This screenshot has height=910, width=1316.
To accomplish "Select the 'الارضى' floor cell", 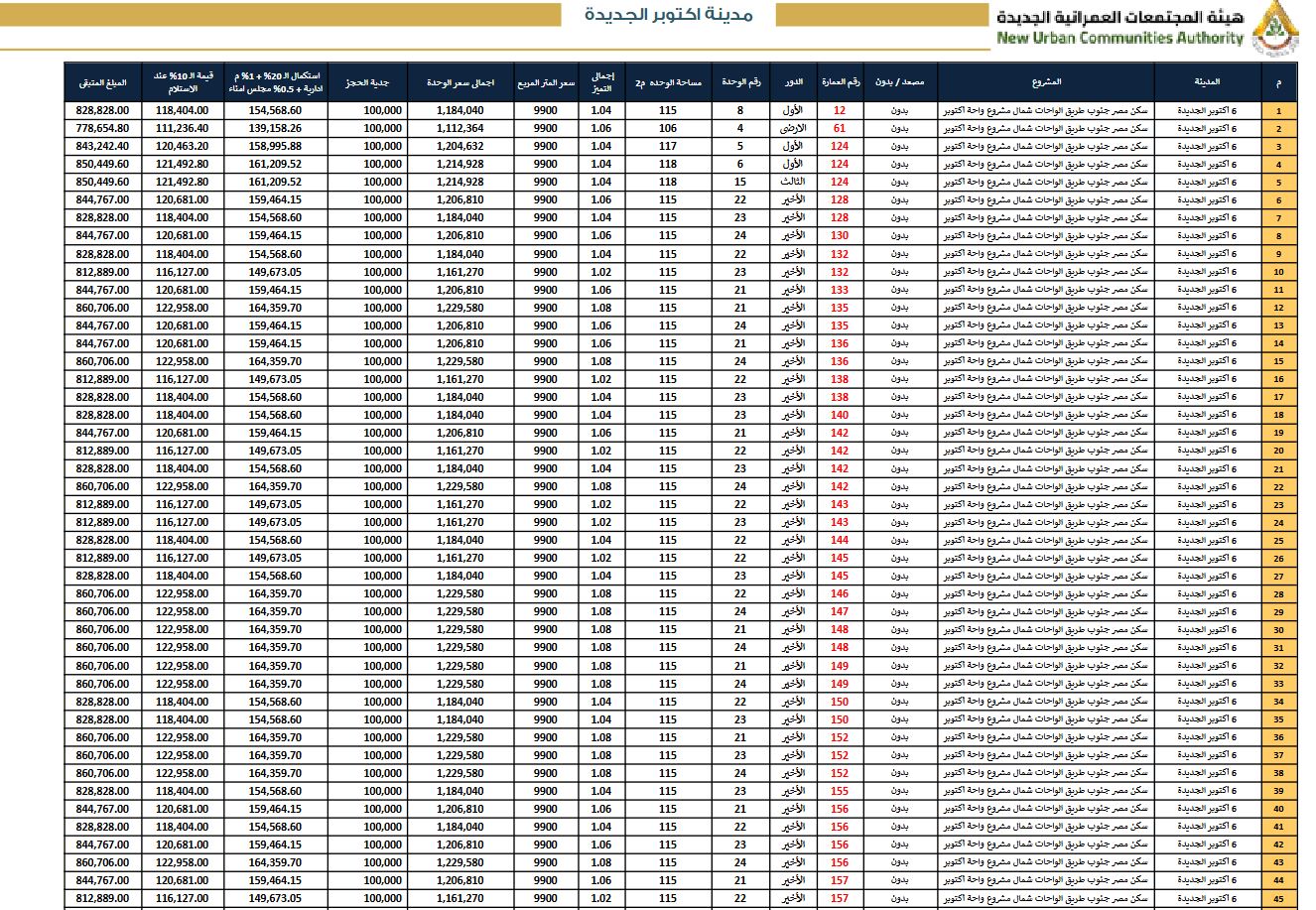I will (x=793, y=129).
